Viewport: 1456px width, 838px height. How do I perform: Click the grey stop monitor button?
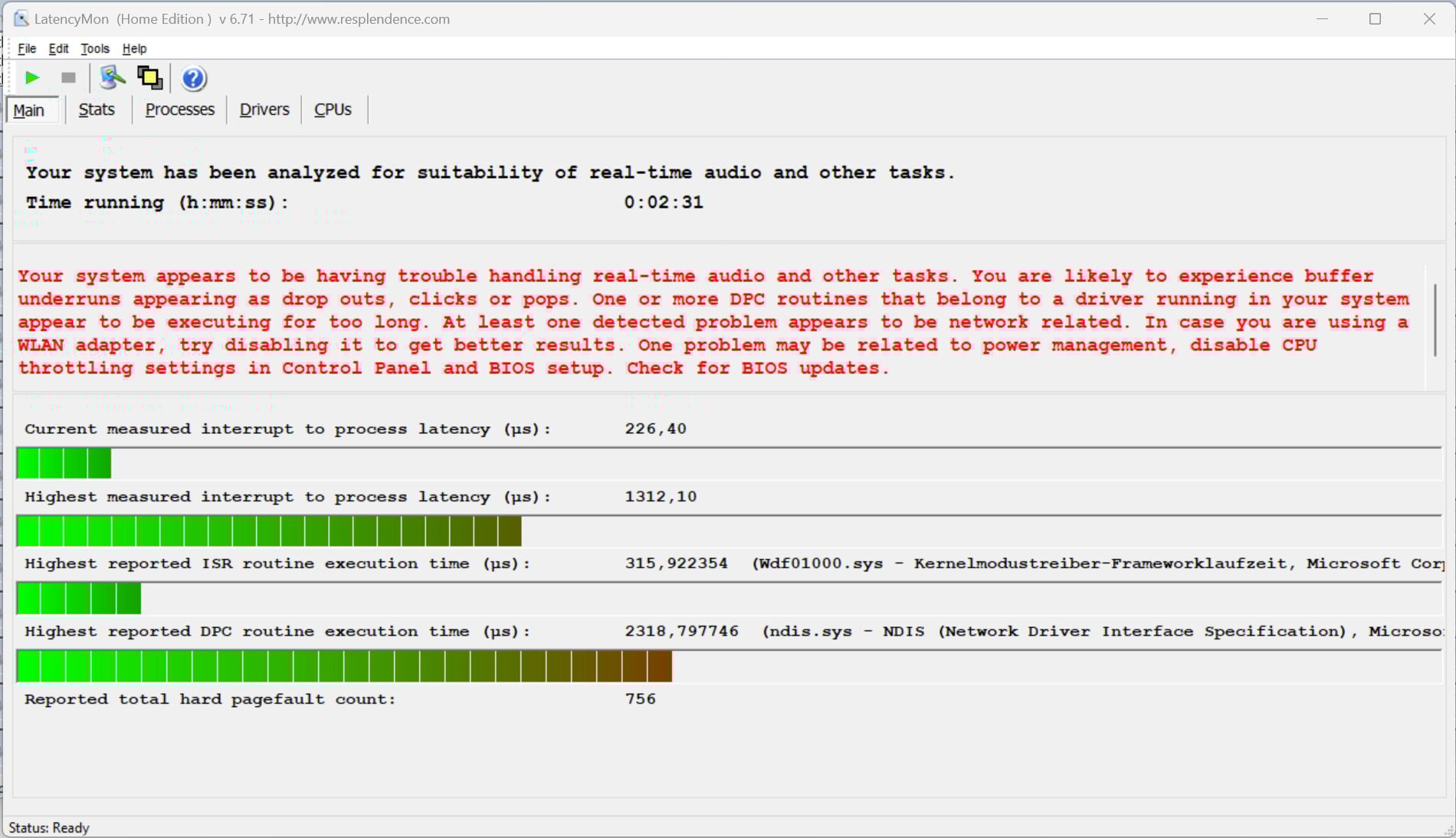pyautogui.click(x=68, y=77)
